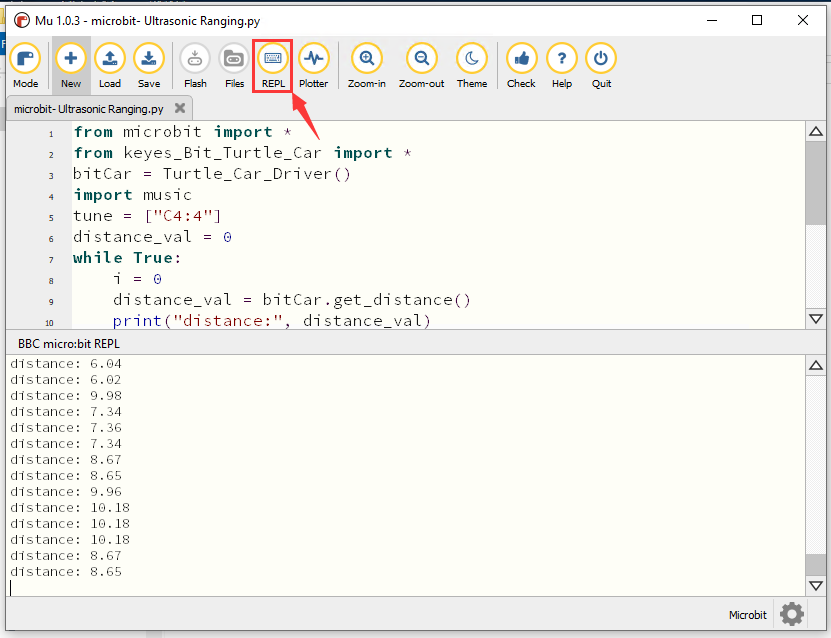This screenshot has height=638, width=831.
Task: Create a New file
Action: click(70, 65)
